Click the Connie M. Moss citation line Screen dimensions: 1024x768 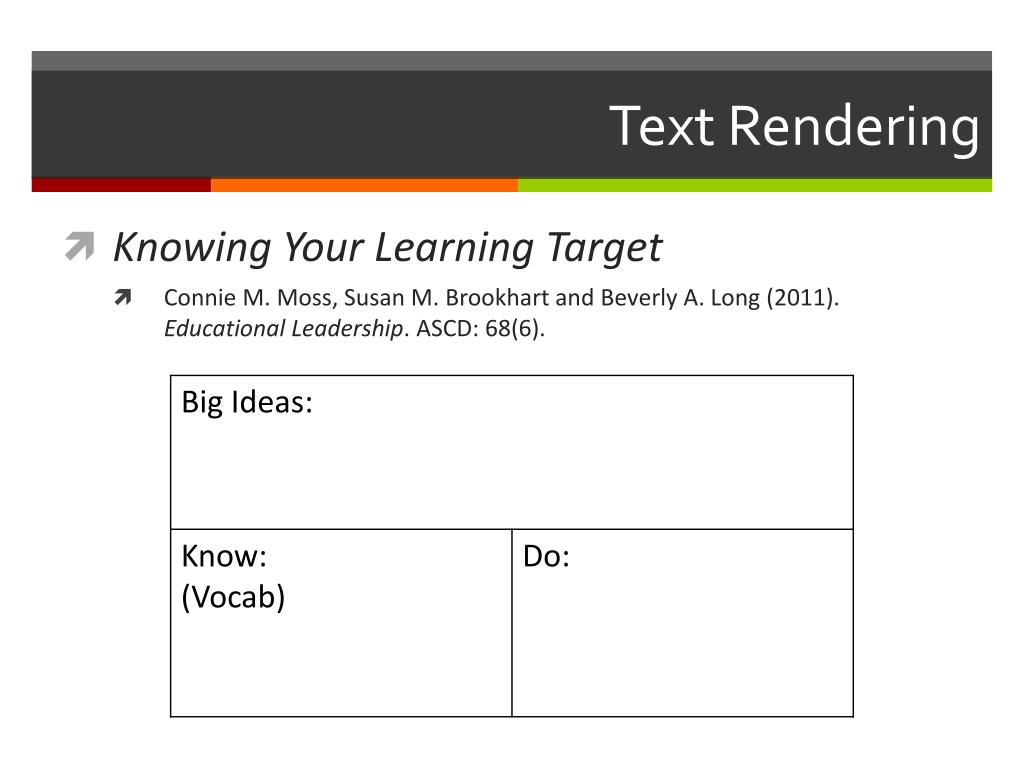click(501, 298)
